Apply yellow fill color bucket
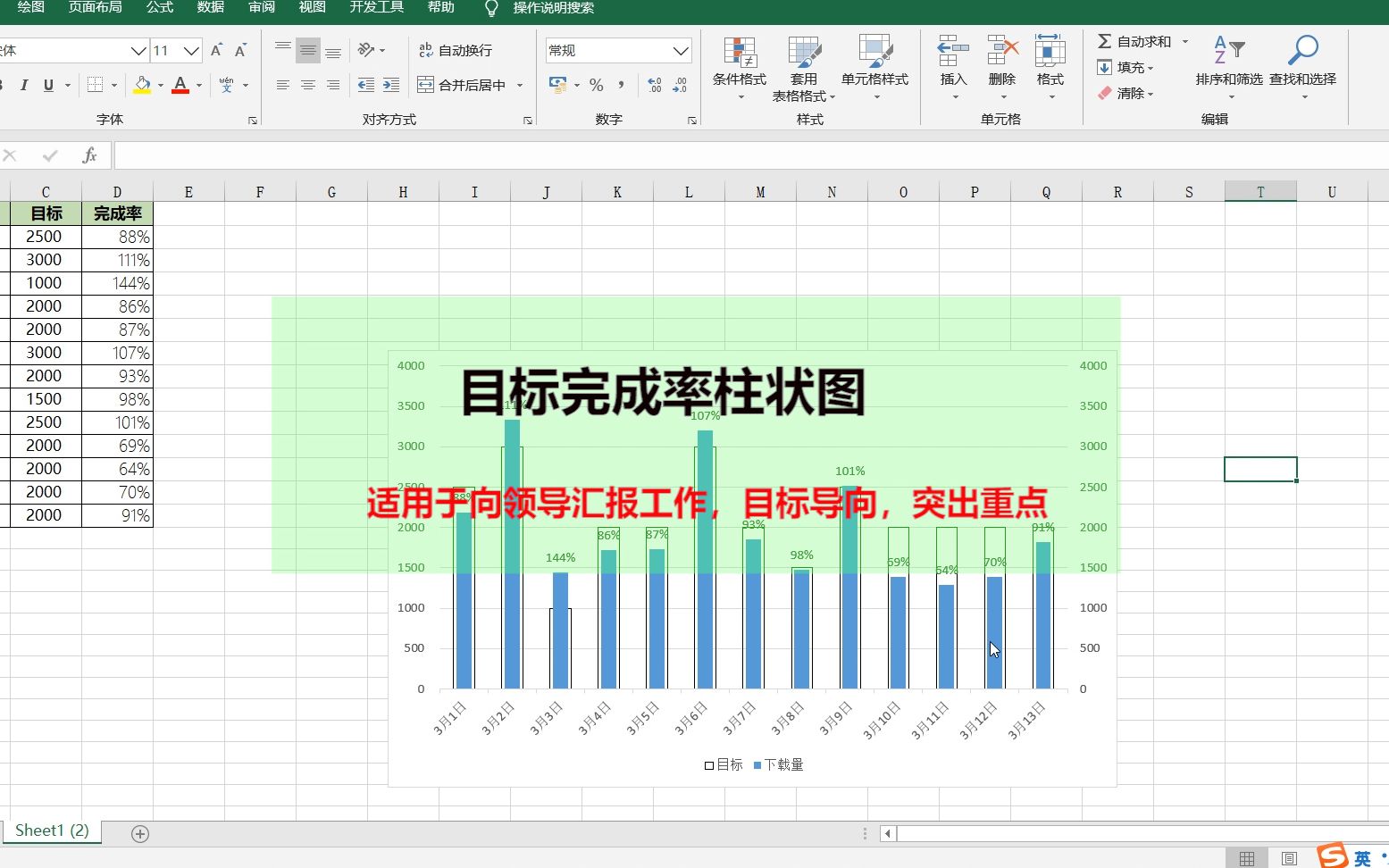1389x868 pixels. pyautogui.click(x=142, y=85)
